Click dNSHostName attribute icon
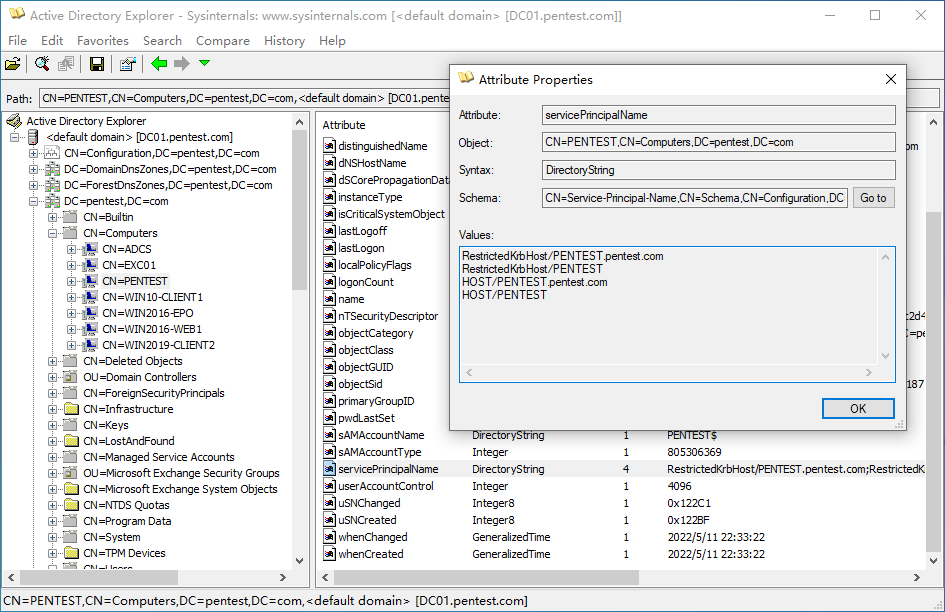 click(329, 162)
